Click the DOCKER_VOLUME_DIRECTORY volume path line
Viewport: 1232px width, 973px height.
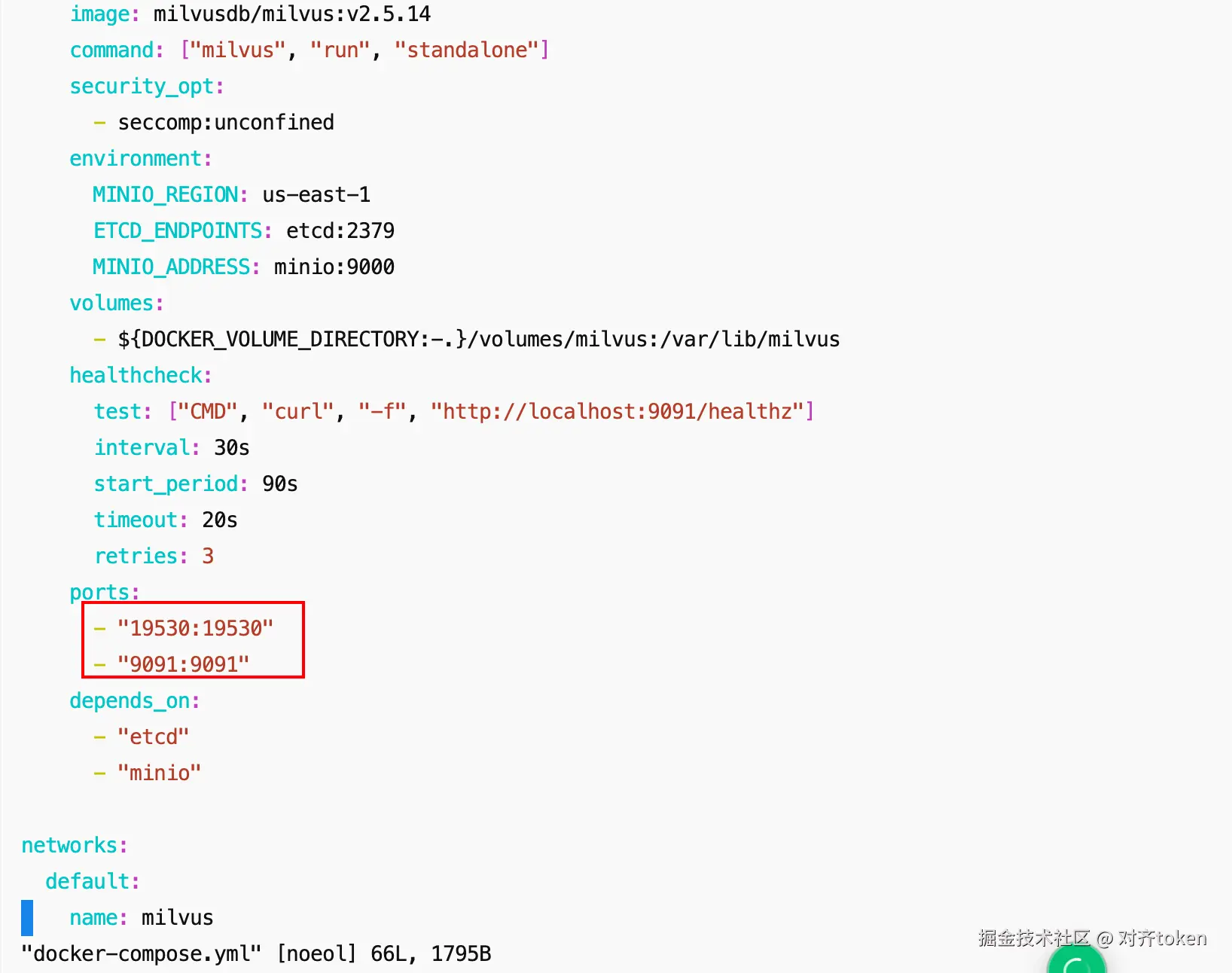(479, 339)
